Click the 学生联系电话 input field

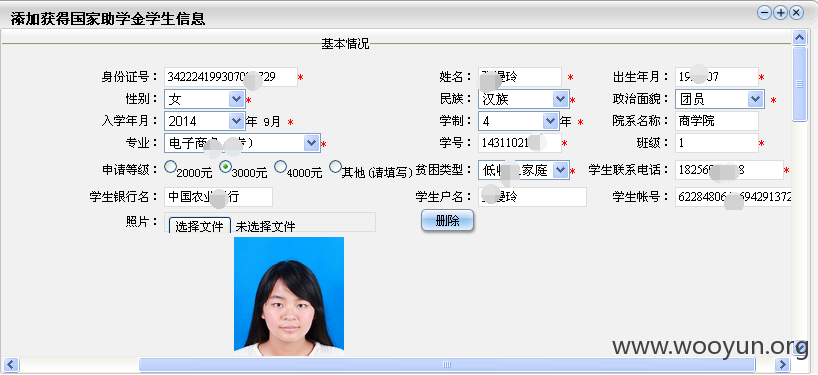tap(729, 170)
